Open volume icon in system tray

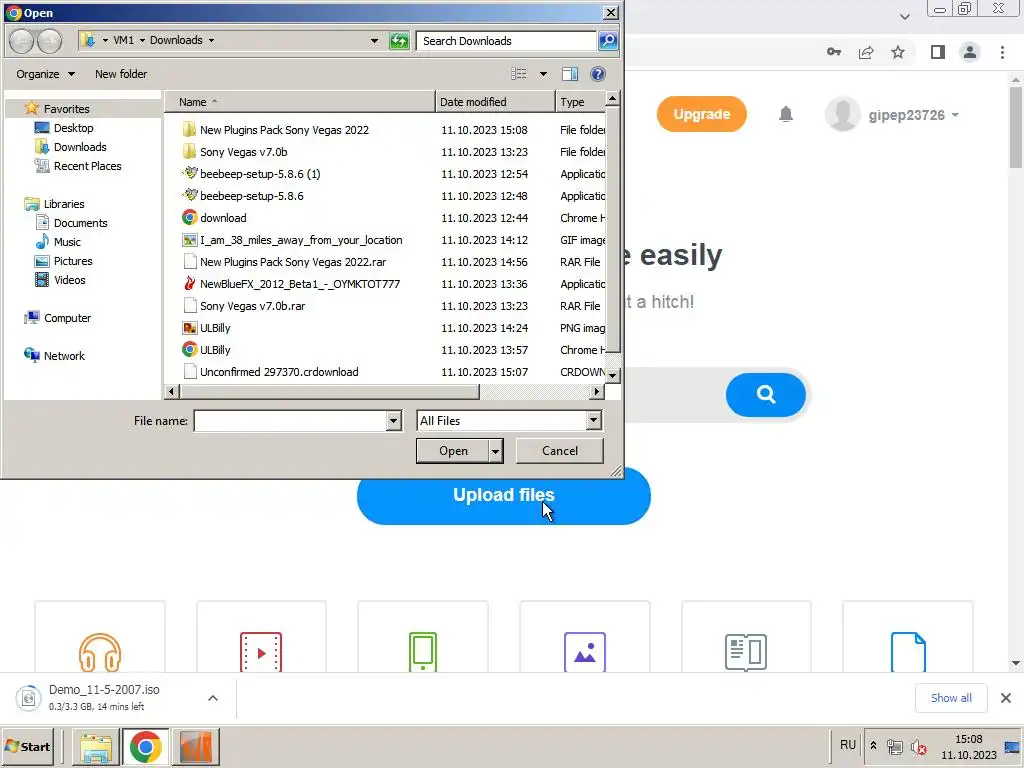(x=919, y=747)
